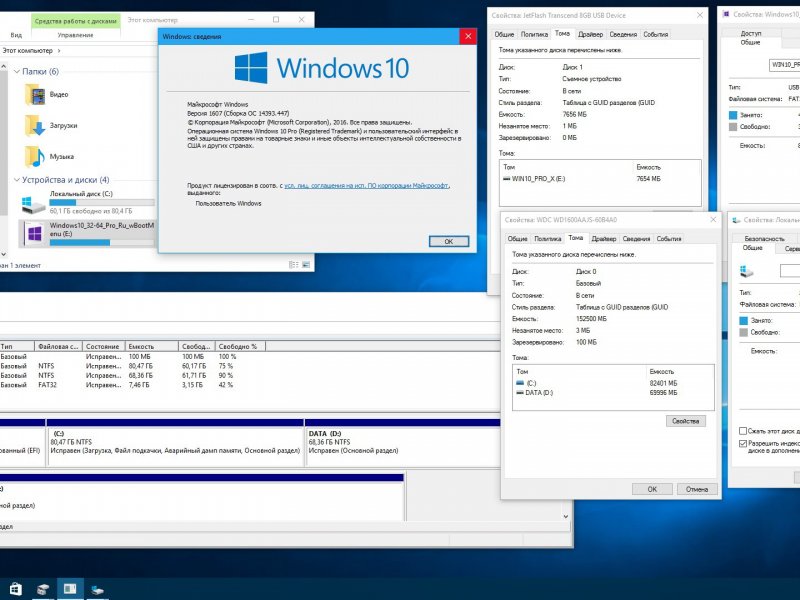Open the Microsoft license terms link
This screenshot has width=800, height=600.
point(366,186)
